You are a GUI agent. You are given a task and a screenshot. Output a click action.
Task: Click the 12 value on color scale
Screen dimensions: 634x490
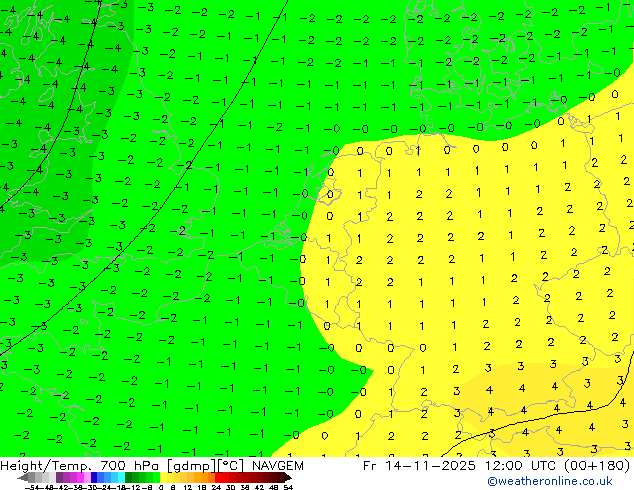coord(187,487)
